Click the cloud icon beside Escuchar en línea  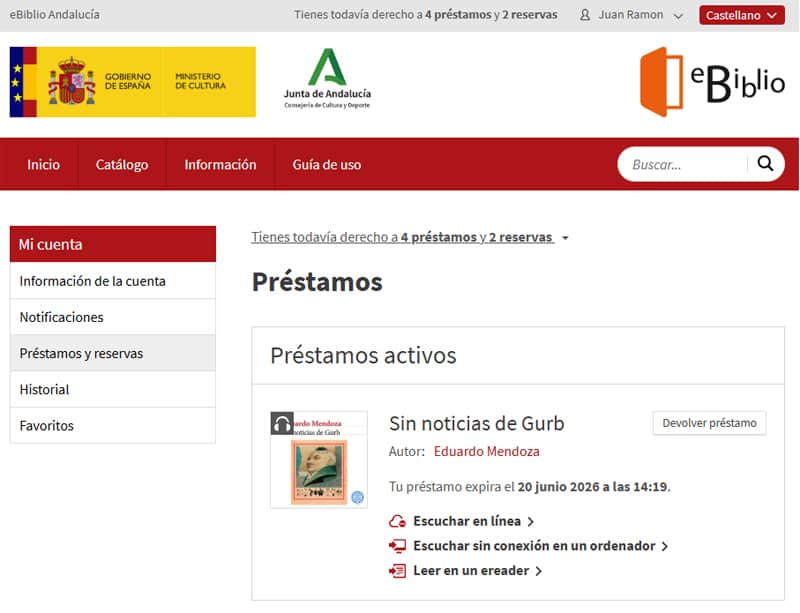pyautogui.click(x=397, y=521)
